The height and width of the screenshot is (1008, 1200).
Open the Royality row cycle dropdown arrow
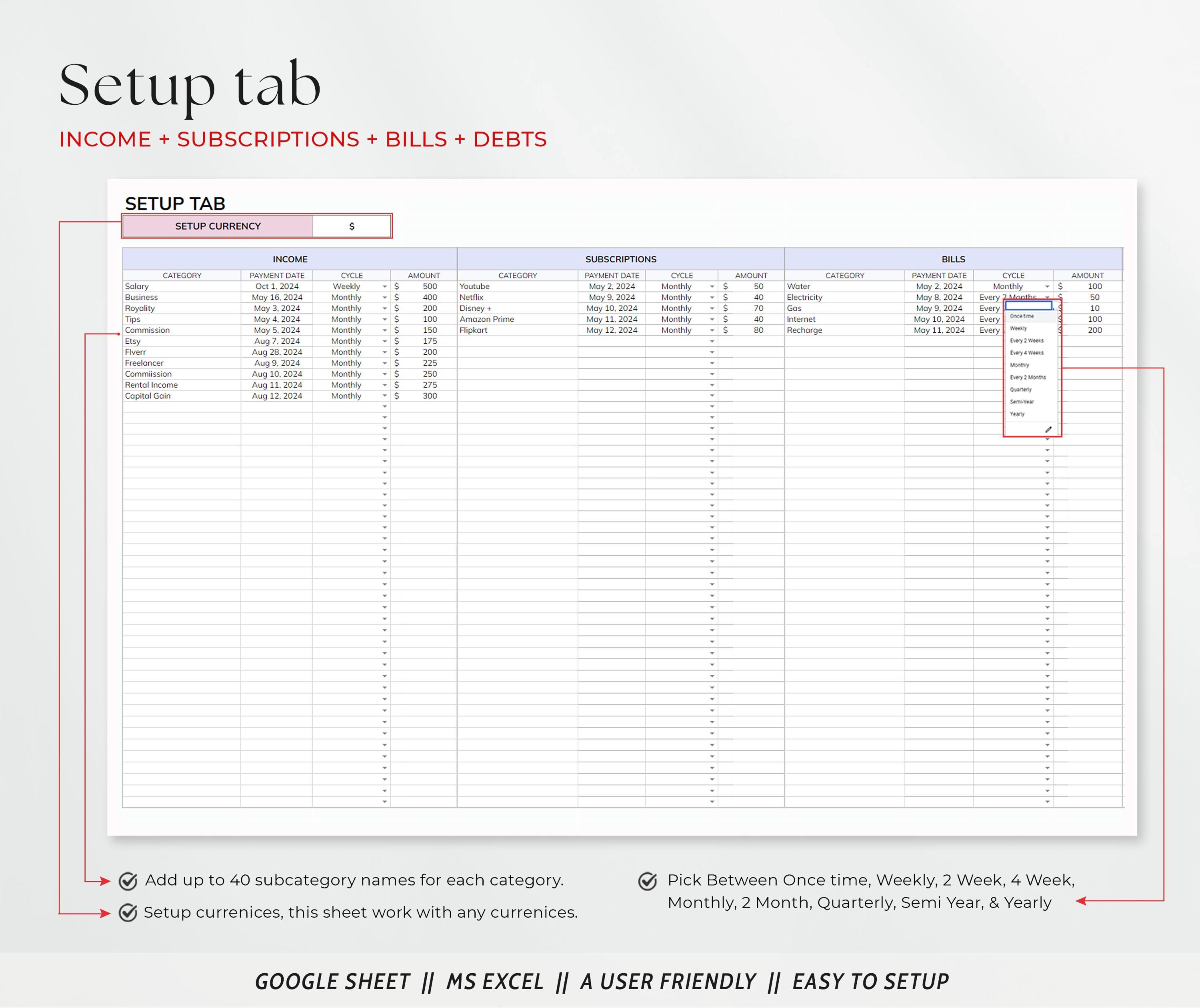384,308
